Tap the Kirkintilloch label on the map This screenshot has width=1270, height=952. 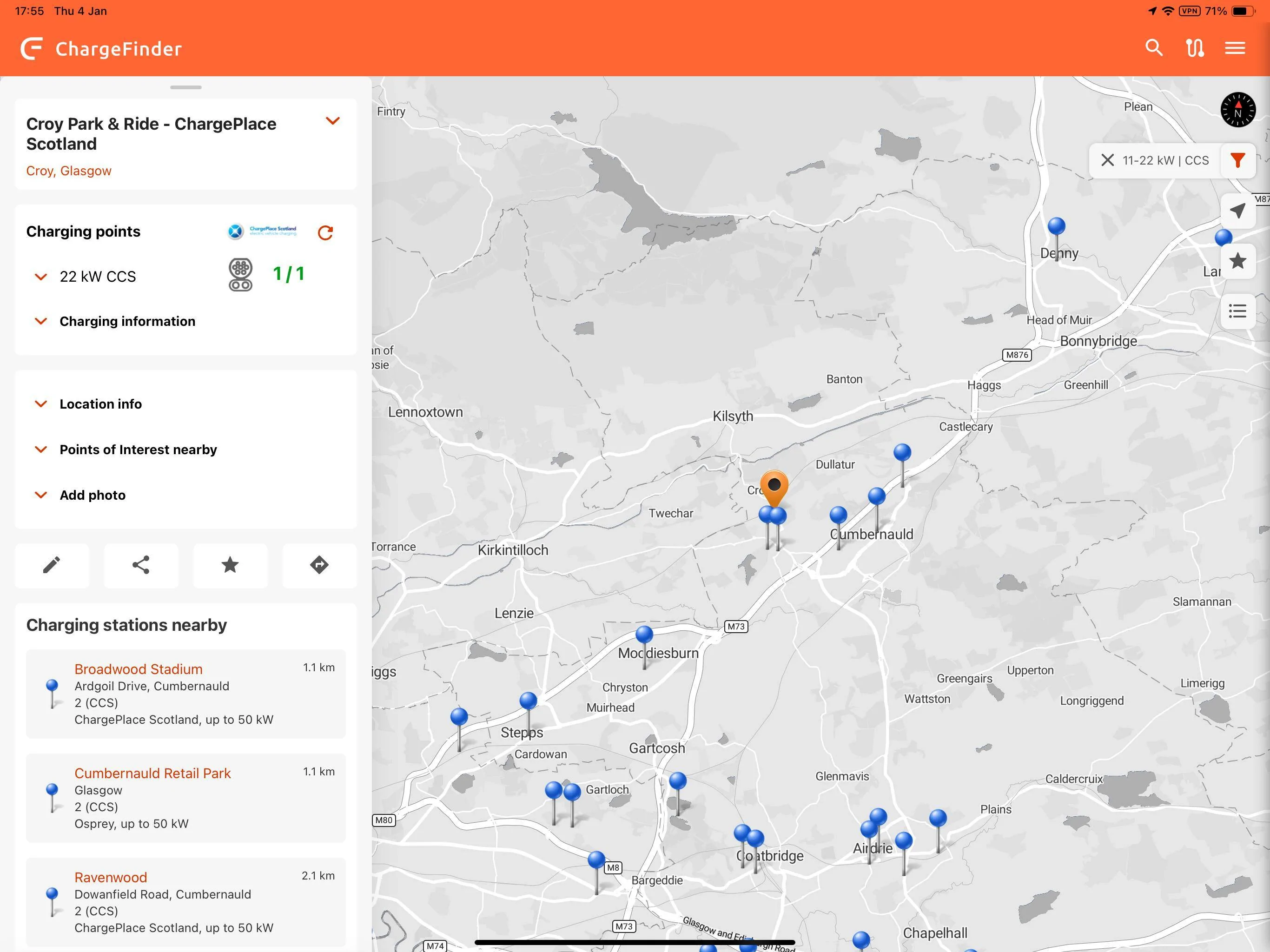coord(513,550)
